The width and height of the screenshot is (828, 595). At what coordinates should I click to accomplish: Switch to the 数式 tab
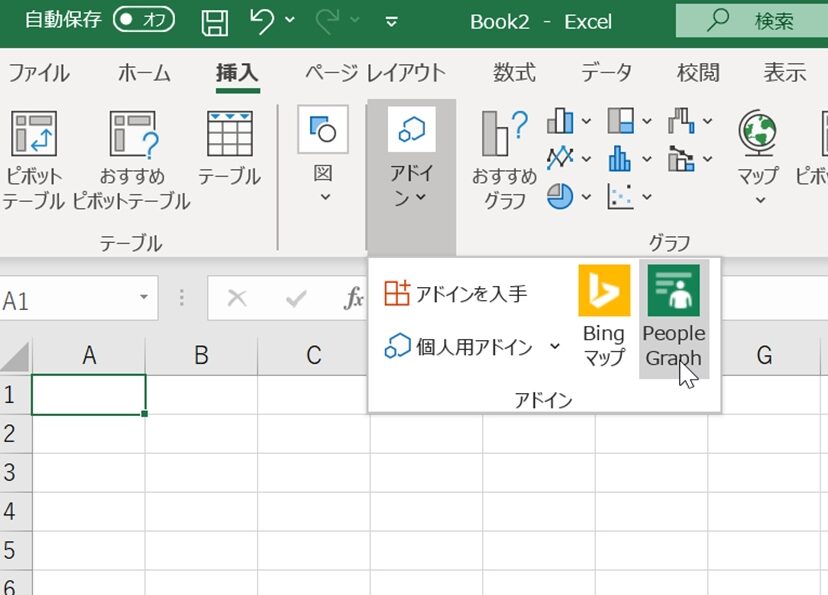(514, 72)
